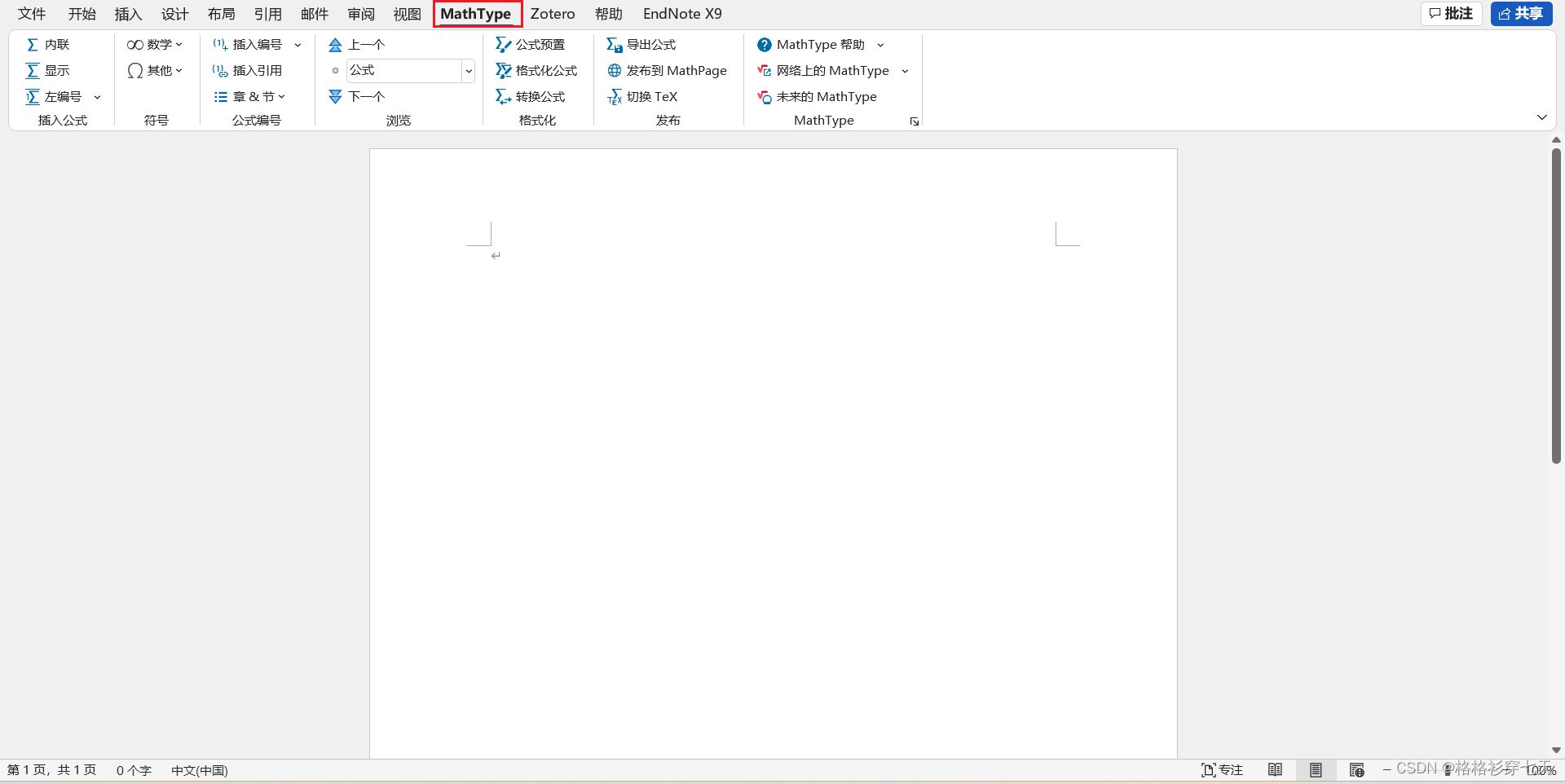This screenshot has width=1565, height=784.
Task: Click the vertical scrollbar thumb
Action: 1556,306
